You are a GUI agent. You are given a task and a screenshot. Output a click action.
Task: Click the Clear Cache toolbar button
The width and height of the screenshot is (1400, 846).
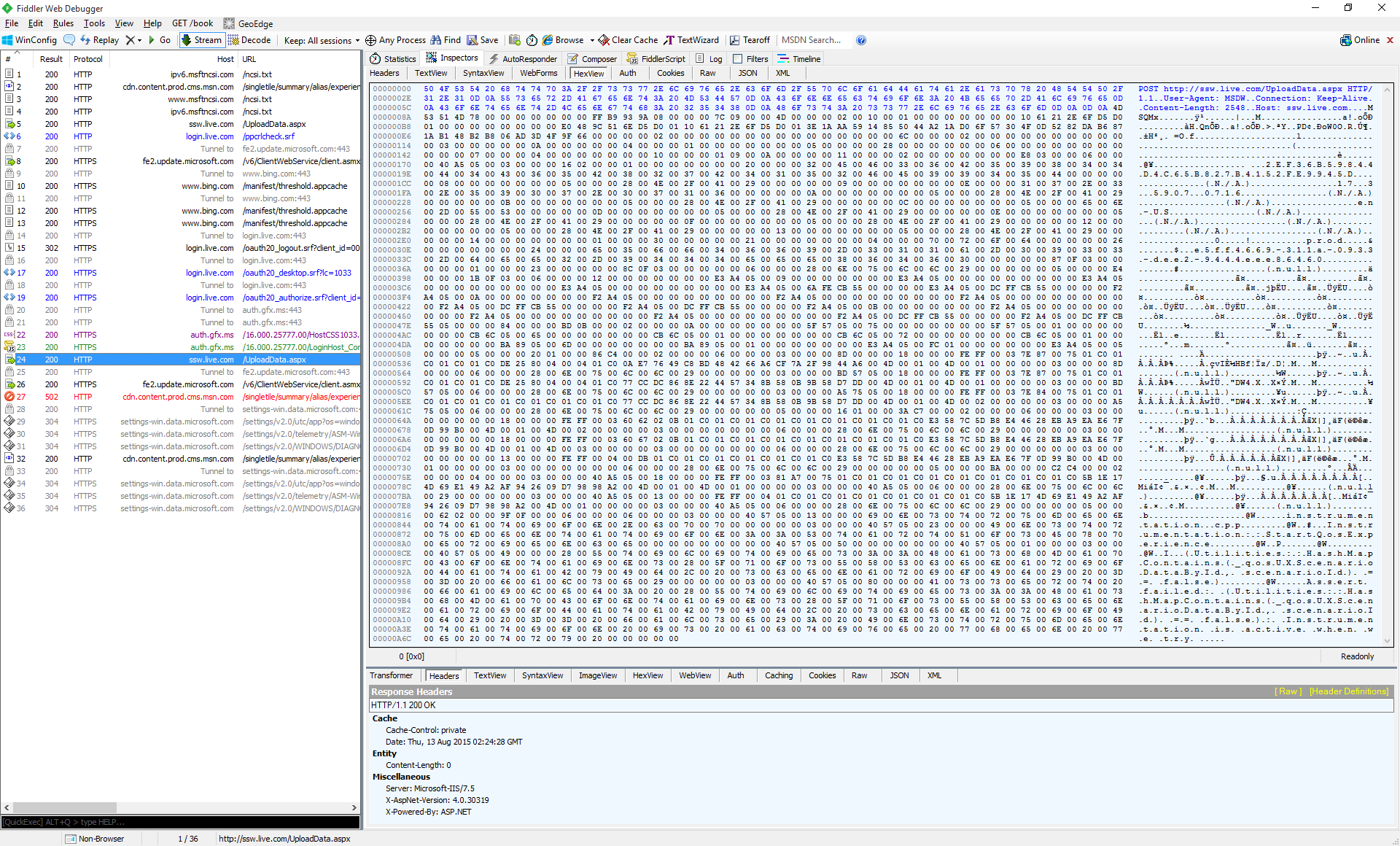(628, 40)
